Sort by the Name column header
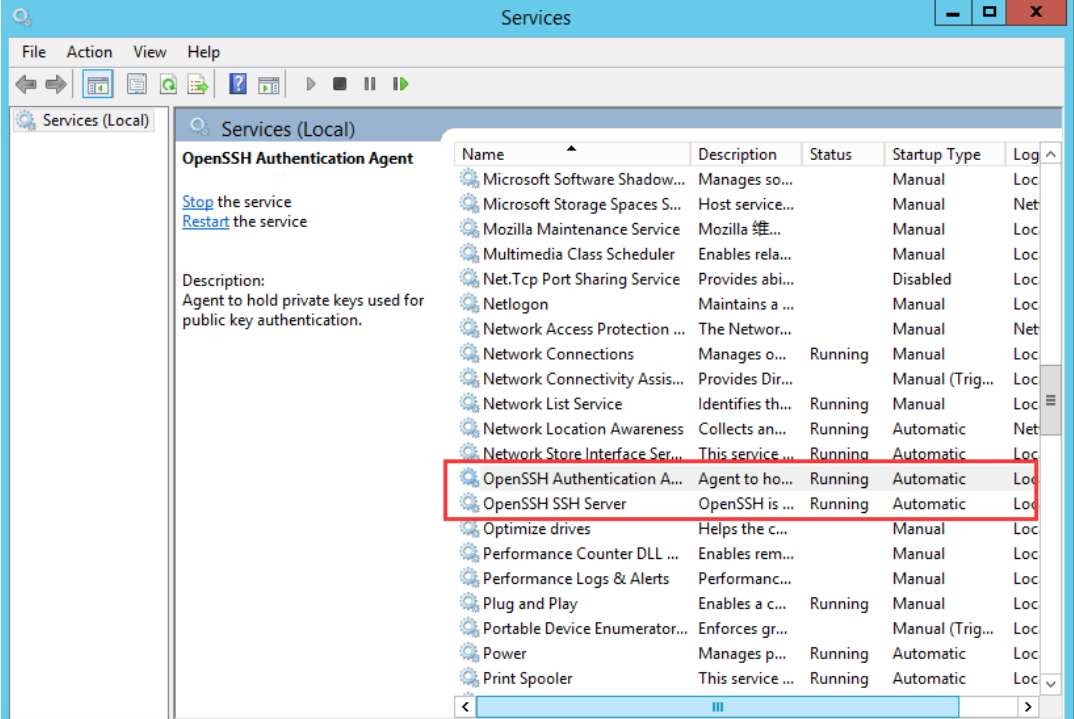Viewport: 1074px width, 719px height. pyautogui.click(x=572, y=154)
